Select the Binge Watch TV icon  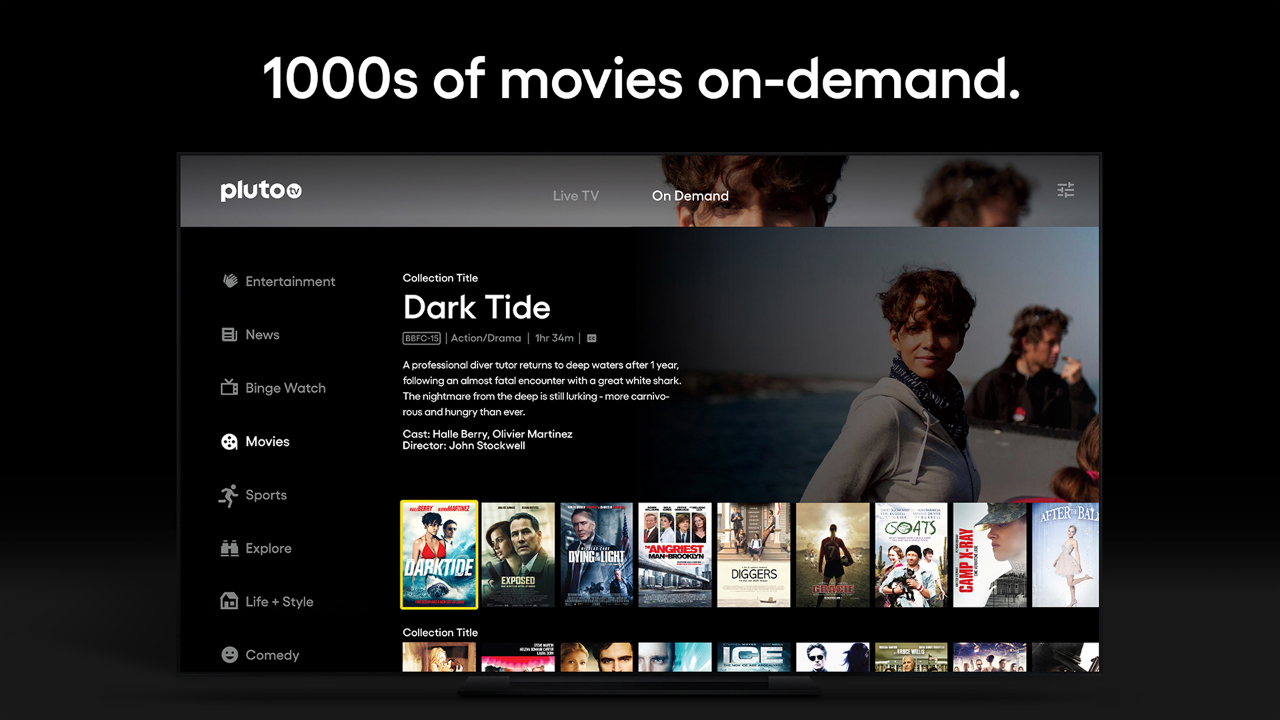[x=229, y=388]
